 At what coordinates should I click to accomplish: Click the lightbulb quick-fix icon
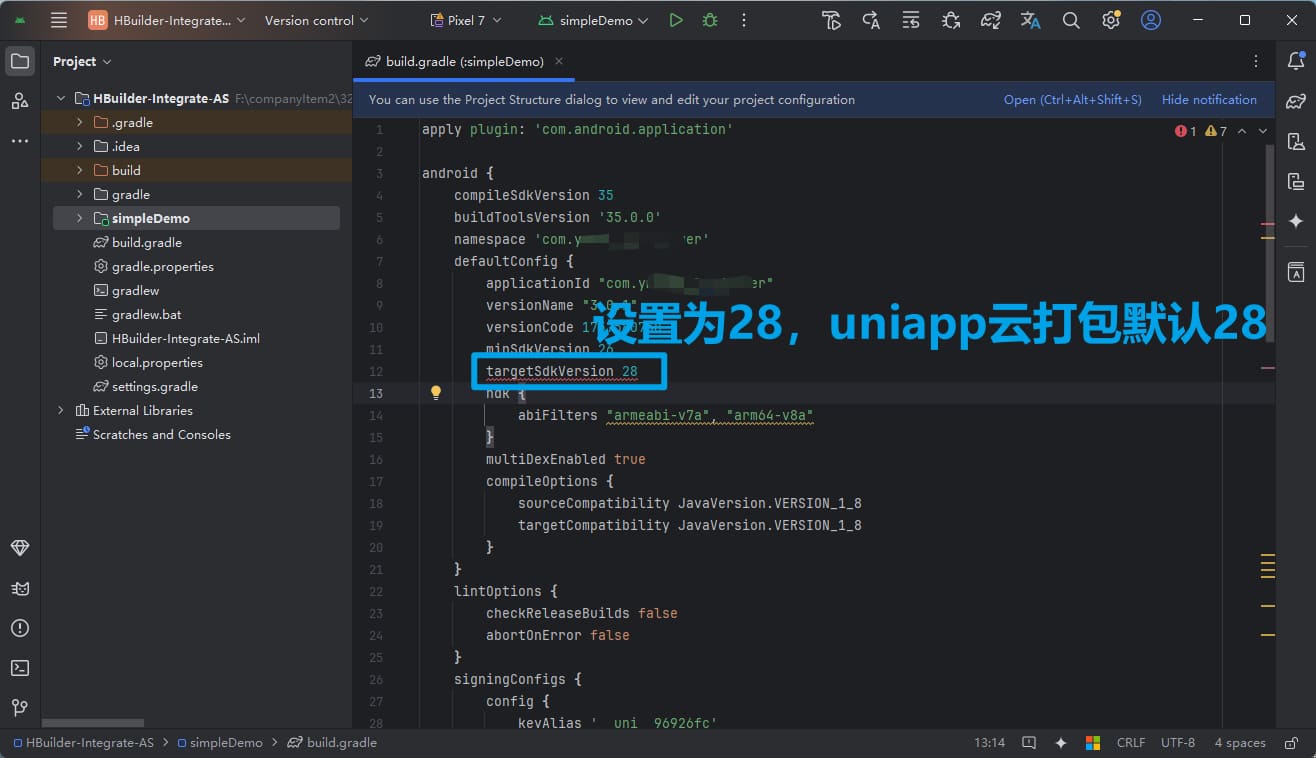(436, 393)
